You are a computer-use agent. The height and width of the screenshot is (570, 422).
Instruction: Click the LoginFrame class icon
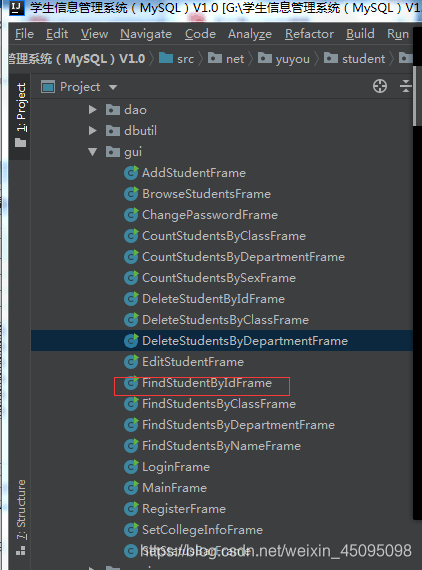[131, 467]
